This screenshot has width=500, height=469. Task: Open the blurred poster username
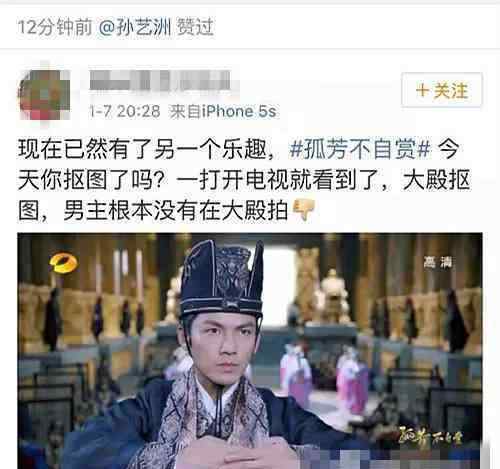tap(160, 80)
